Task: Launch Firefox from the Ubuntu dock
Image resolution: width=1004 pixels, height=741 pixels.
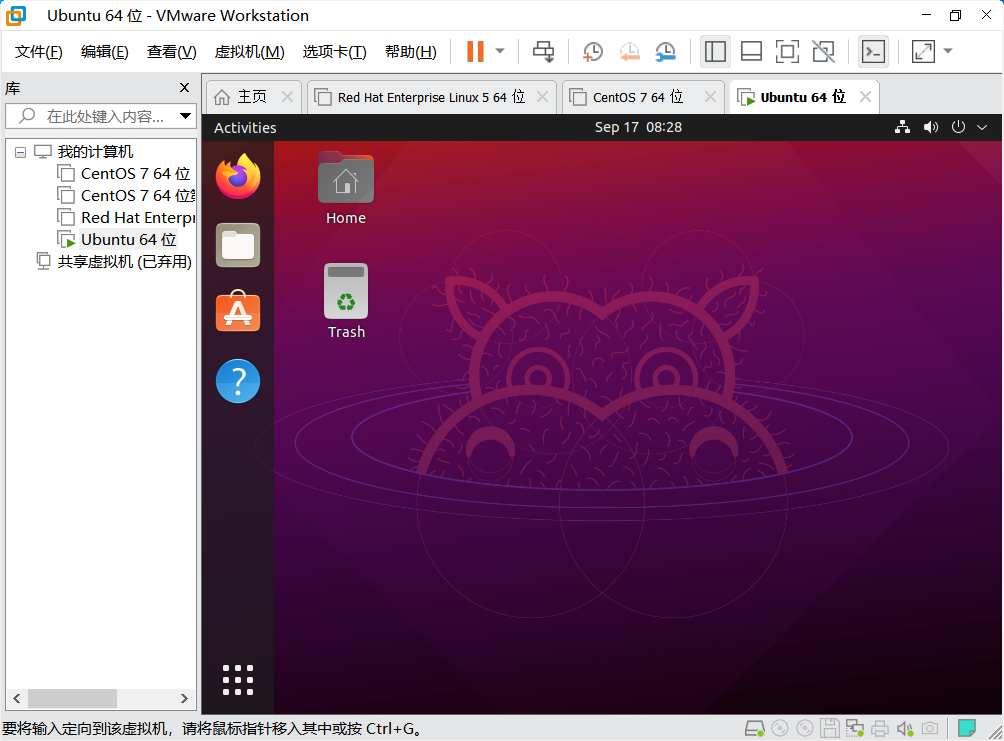Action: point(238,176)
